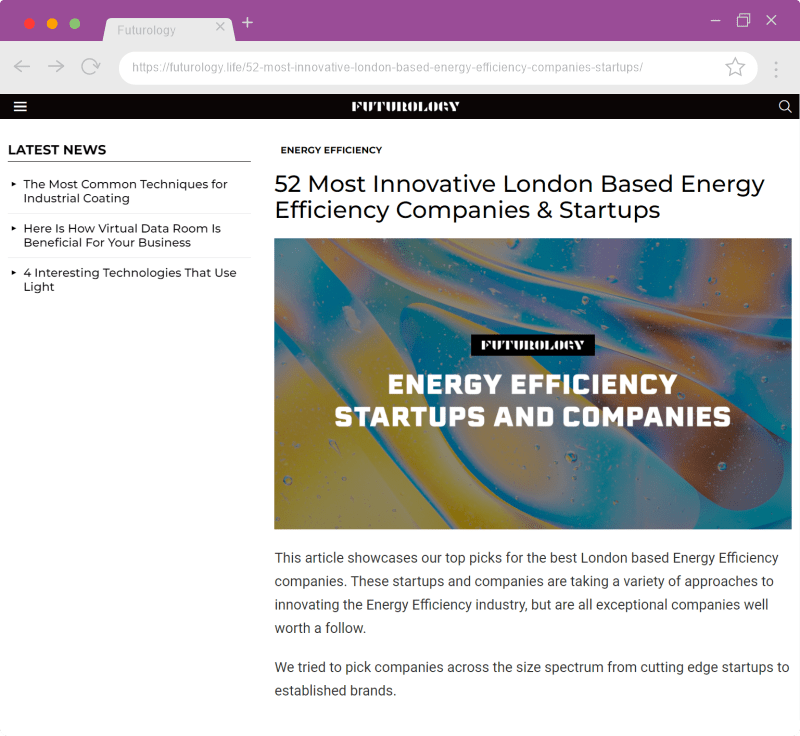This screenshot has width=800, height=736.
Task: Open the Energy Efficiency category link
Action: coord(331,150)
